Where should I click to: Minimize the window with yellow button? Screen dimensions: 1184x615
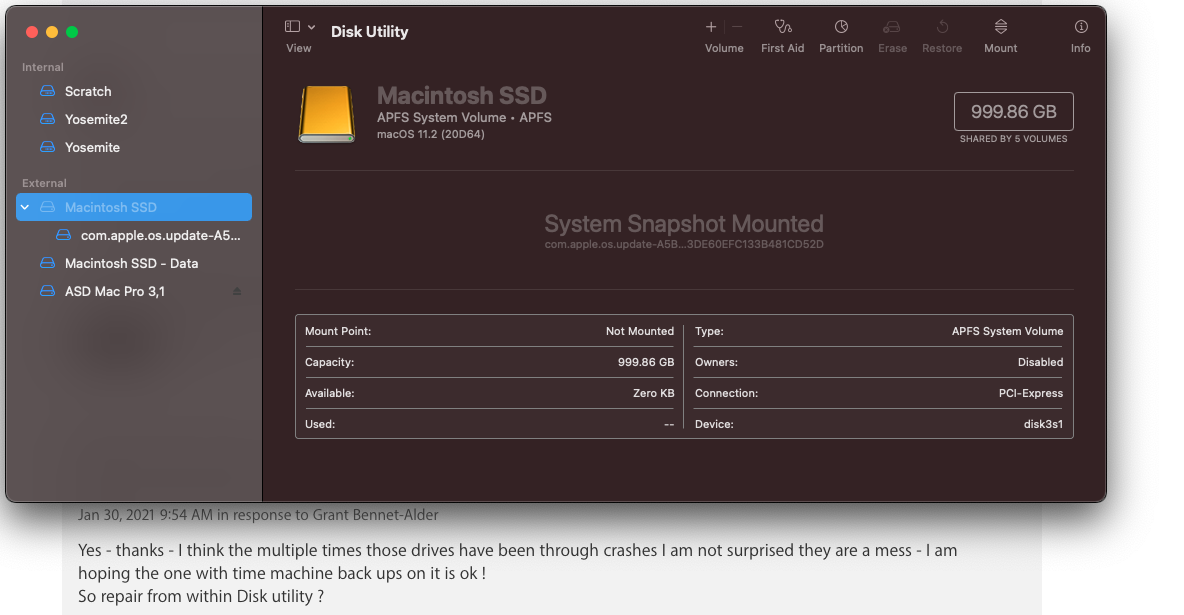(52, 32)
